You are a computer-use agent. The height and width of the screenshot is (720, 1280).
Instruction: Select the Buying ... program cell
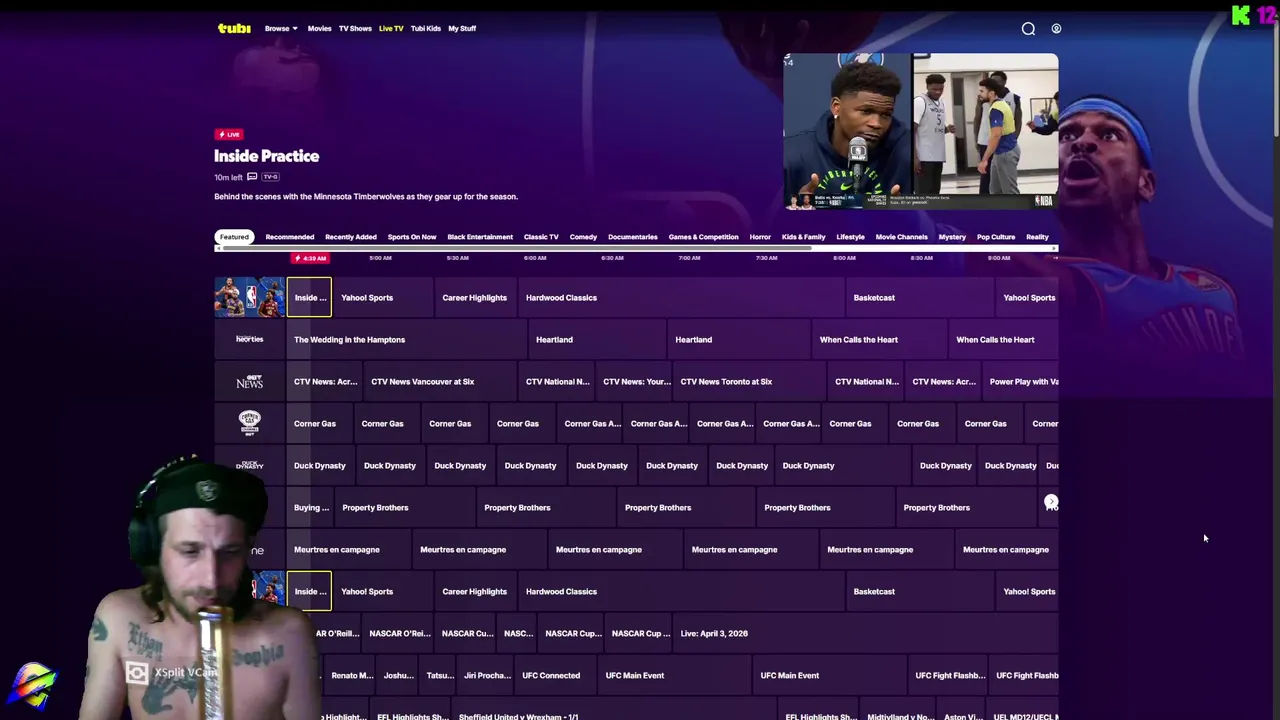pyautogui.click(x=310, y=507)
